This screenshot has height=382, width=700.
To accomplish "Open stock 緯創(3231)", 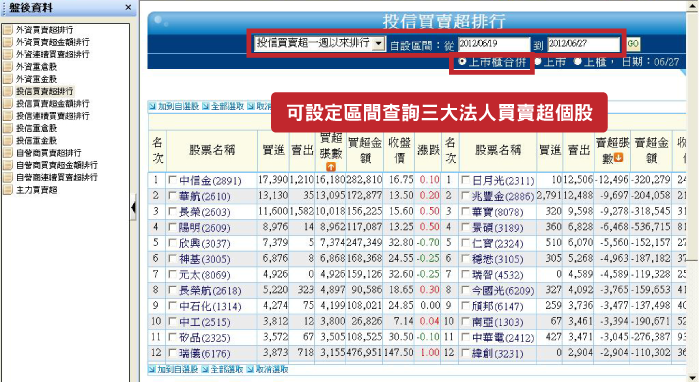I will pyautogui.click(x=497, y=354).
